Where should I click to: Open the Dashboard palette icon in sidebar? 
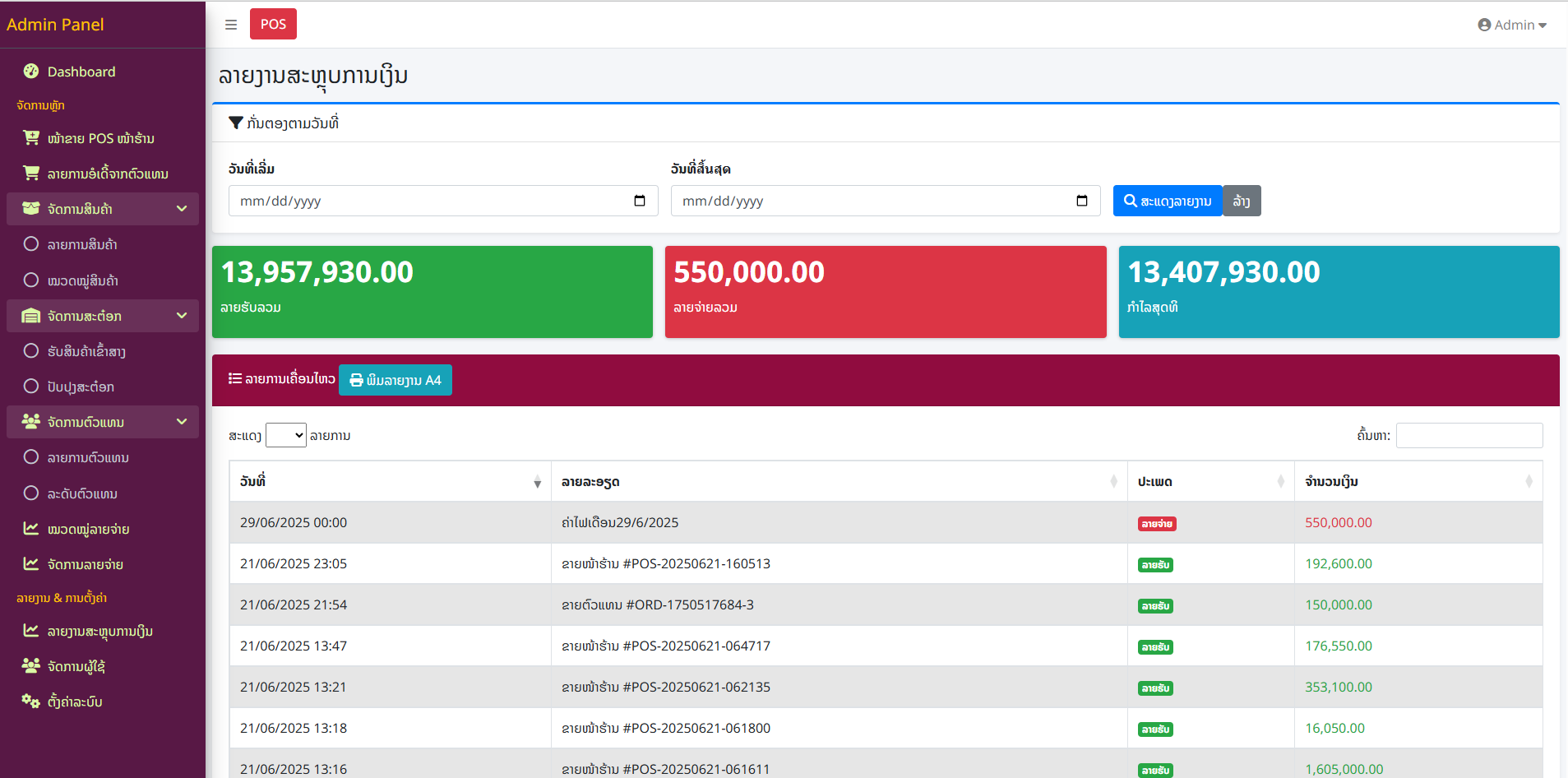pos(31,72)
